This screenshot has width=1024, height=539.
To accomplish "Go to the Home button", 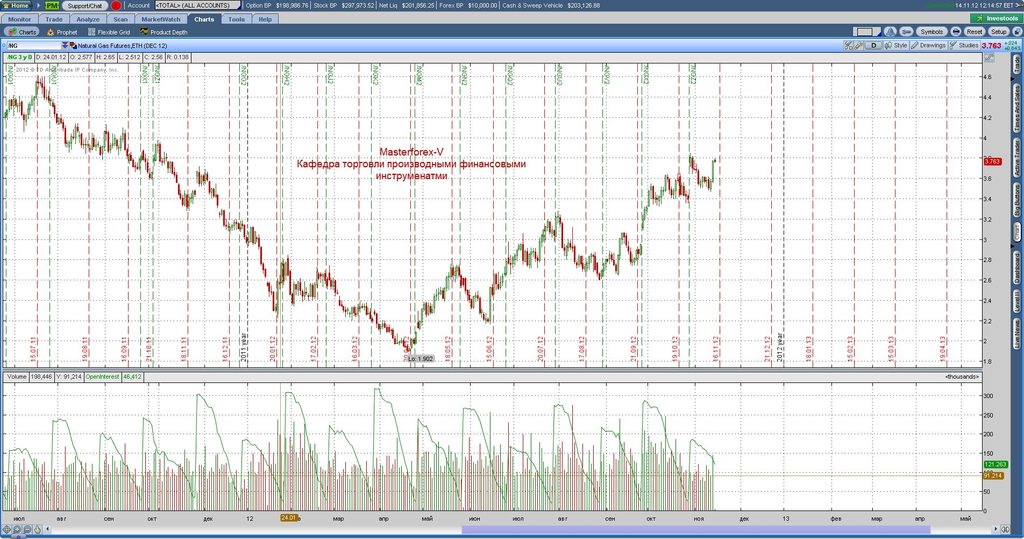I will (17, 5).
